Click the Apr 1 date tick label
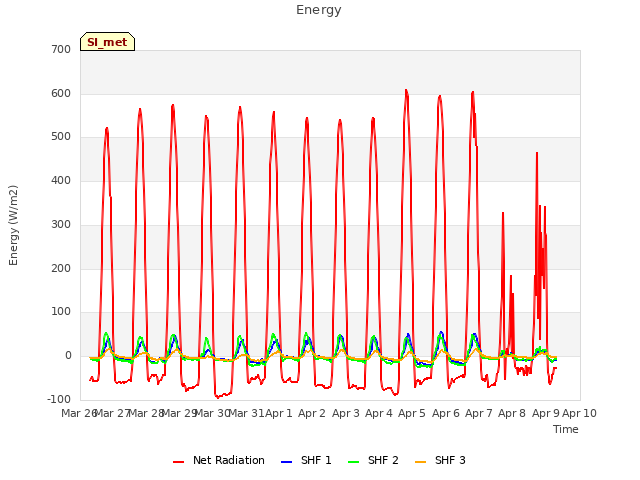The image size is (640, 480). [279, 413]
